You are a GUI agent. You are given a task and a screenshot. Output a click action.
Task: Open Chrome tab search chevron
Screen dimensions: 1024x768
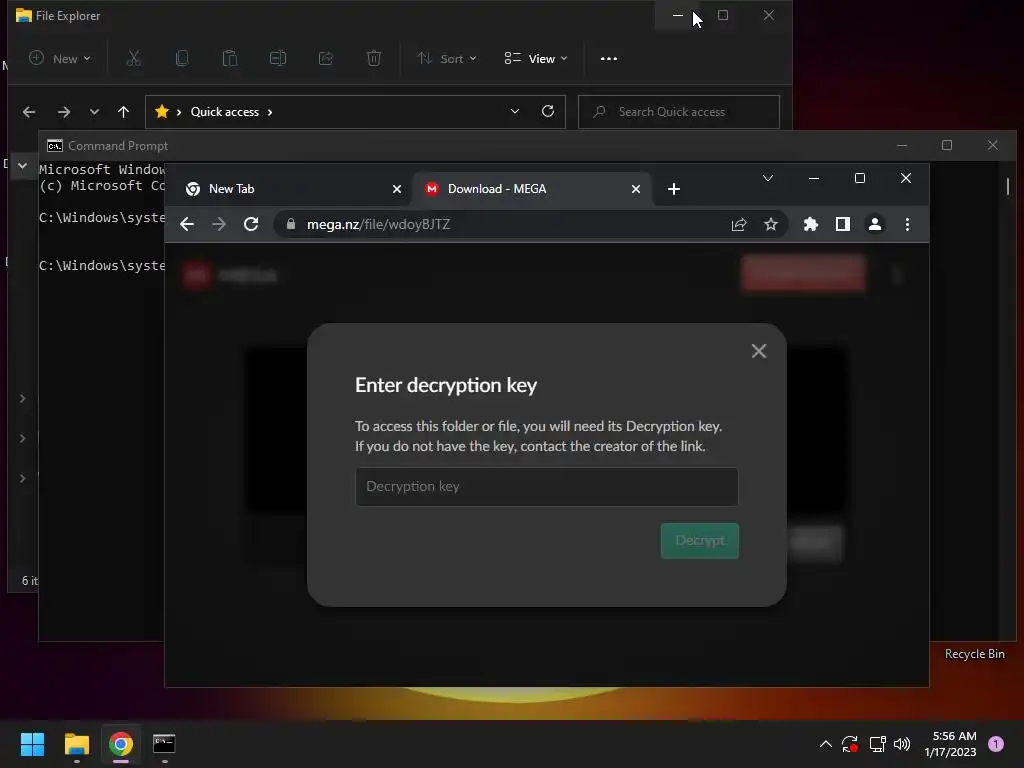[x=768, y=178]
